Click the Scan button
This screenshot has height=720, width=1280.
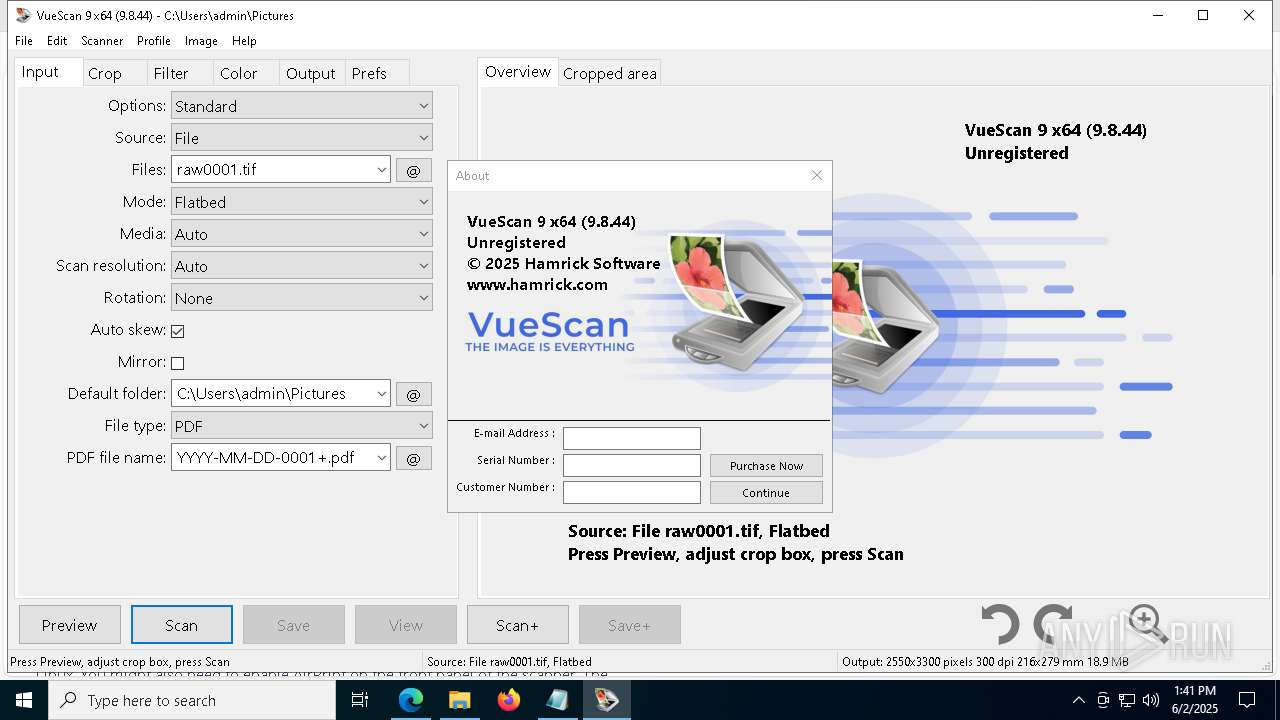click(182, 625)
